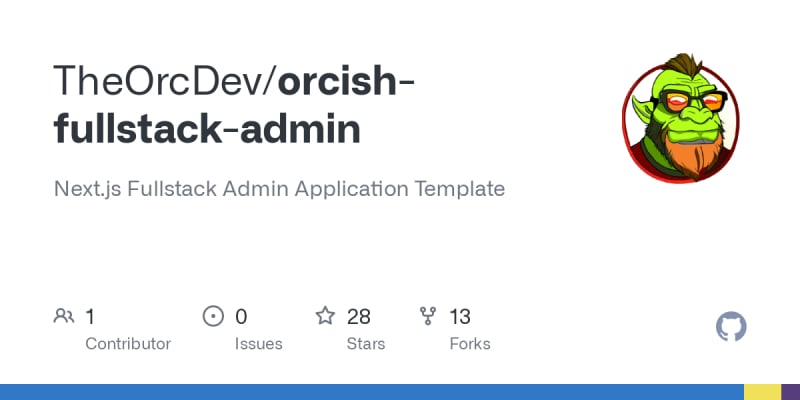Image resolution: width=800 pixels, height=400 pixels.
Task: Click the star icon
Action: click(325, 316)
